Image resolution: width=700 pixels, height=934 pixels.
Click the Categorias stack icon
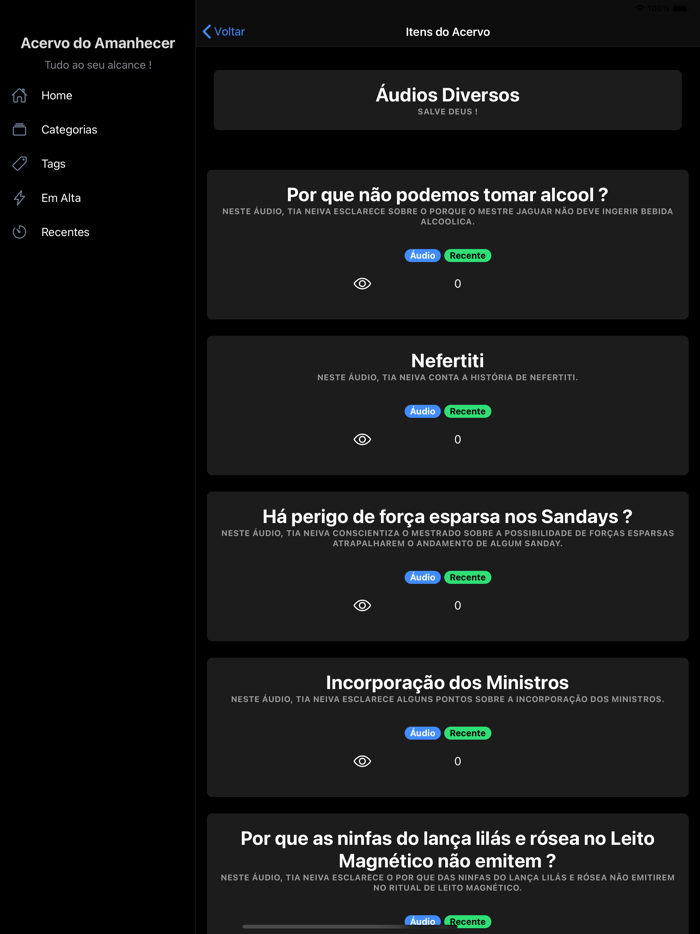tap(20, 129)
